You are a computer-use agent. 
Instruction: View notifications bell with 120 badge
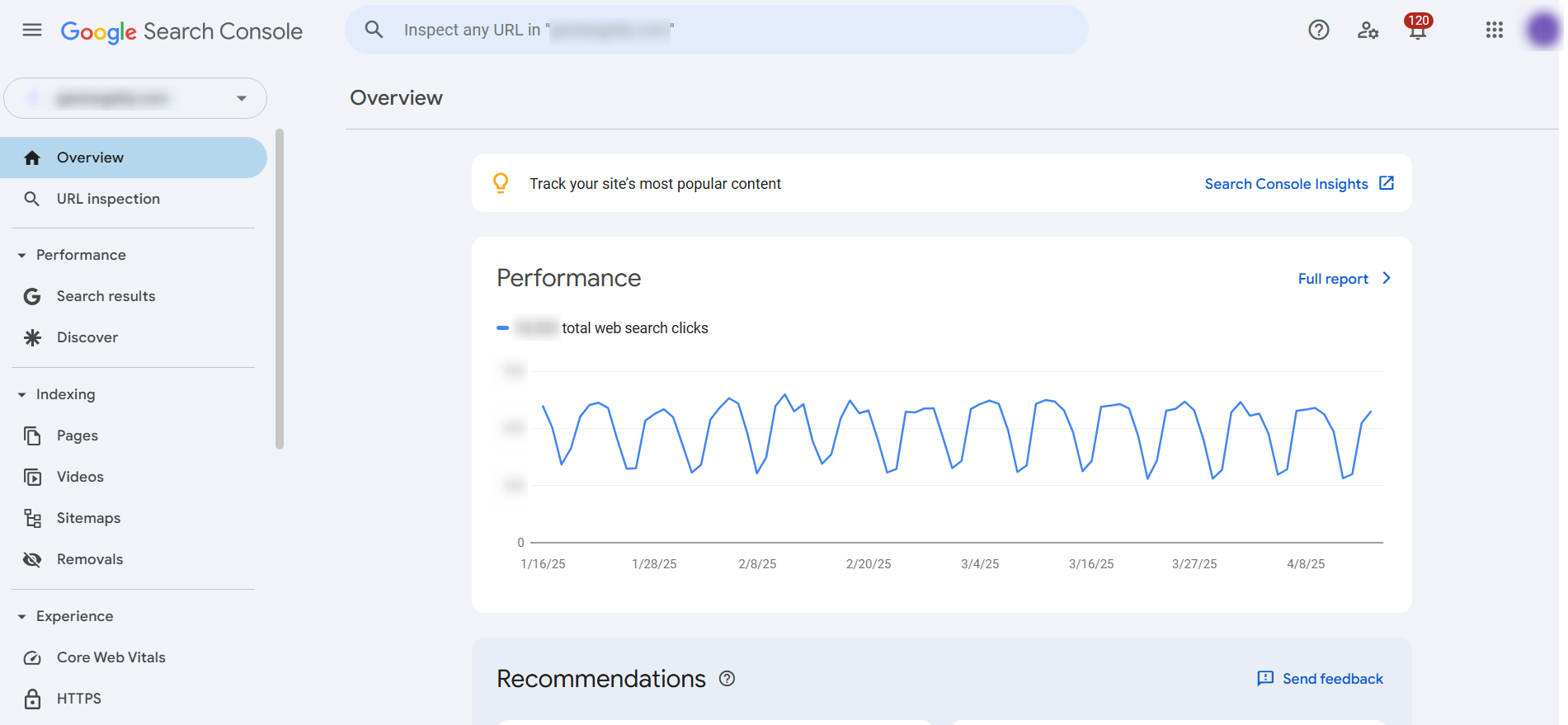coord(1418,27)
